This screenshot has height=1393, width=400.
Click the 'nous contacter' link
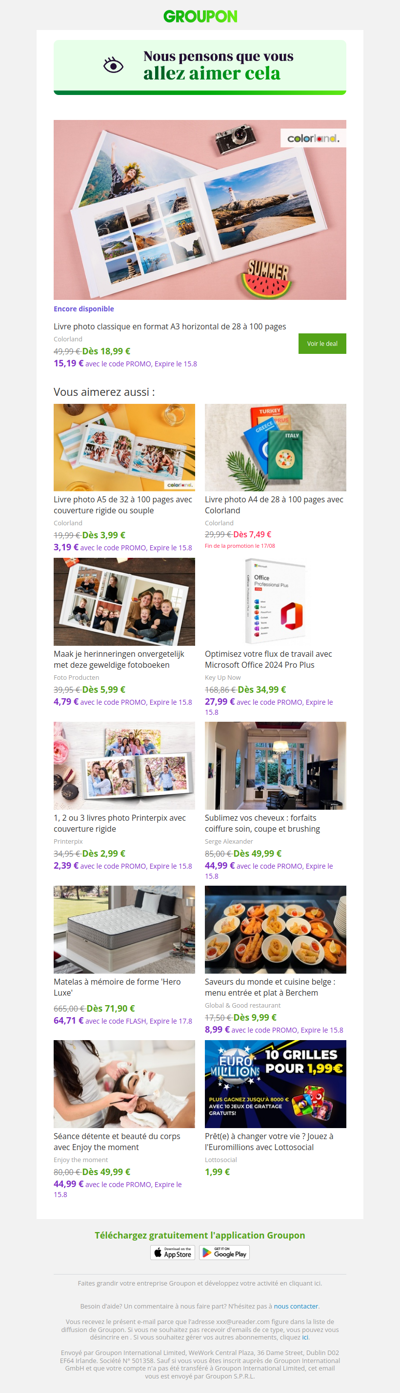coord(296,1306)
